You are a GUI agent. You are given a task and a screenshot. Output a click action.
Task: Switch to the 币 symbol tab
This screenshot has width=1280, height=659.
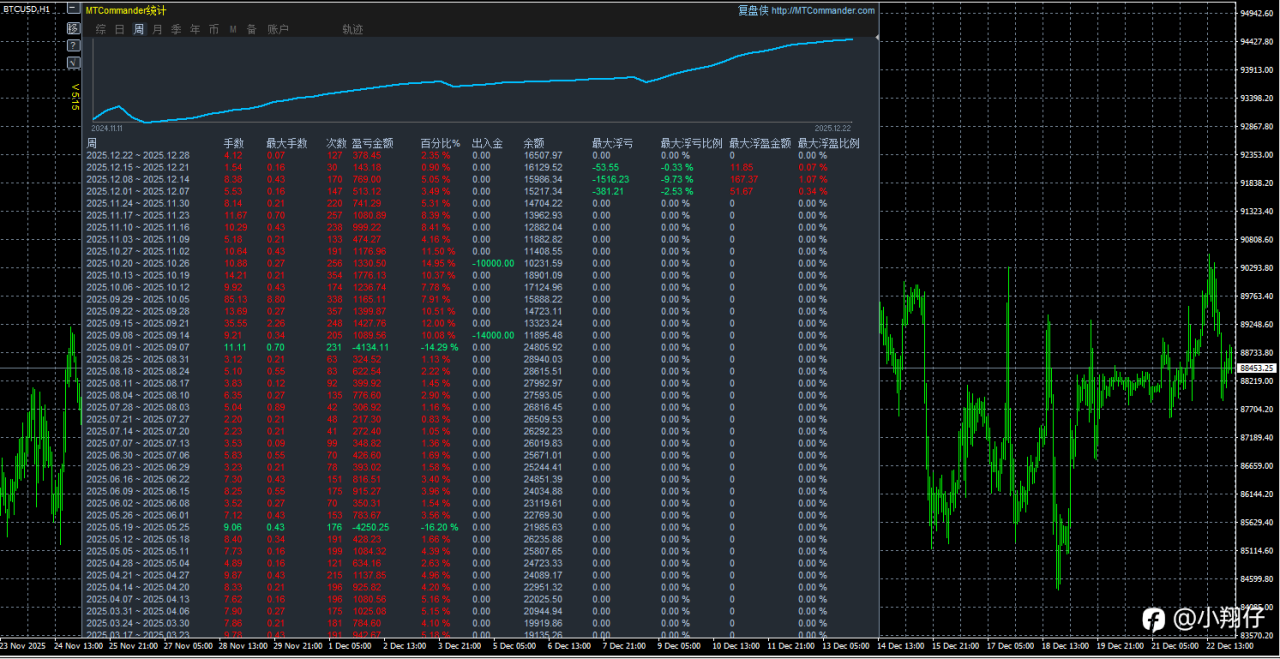(214, 30)
